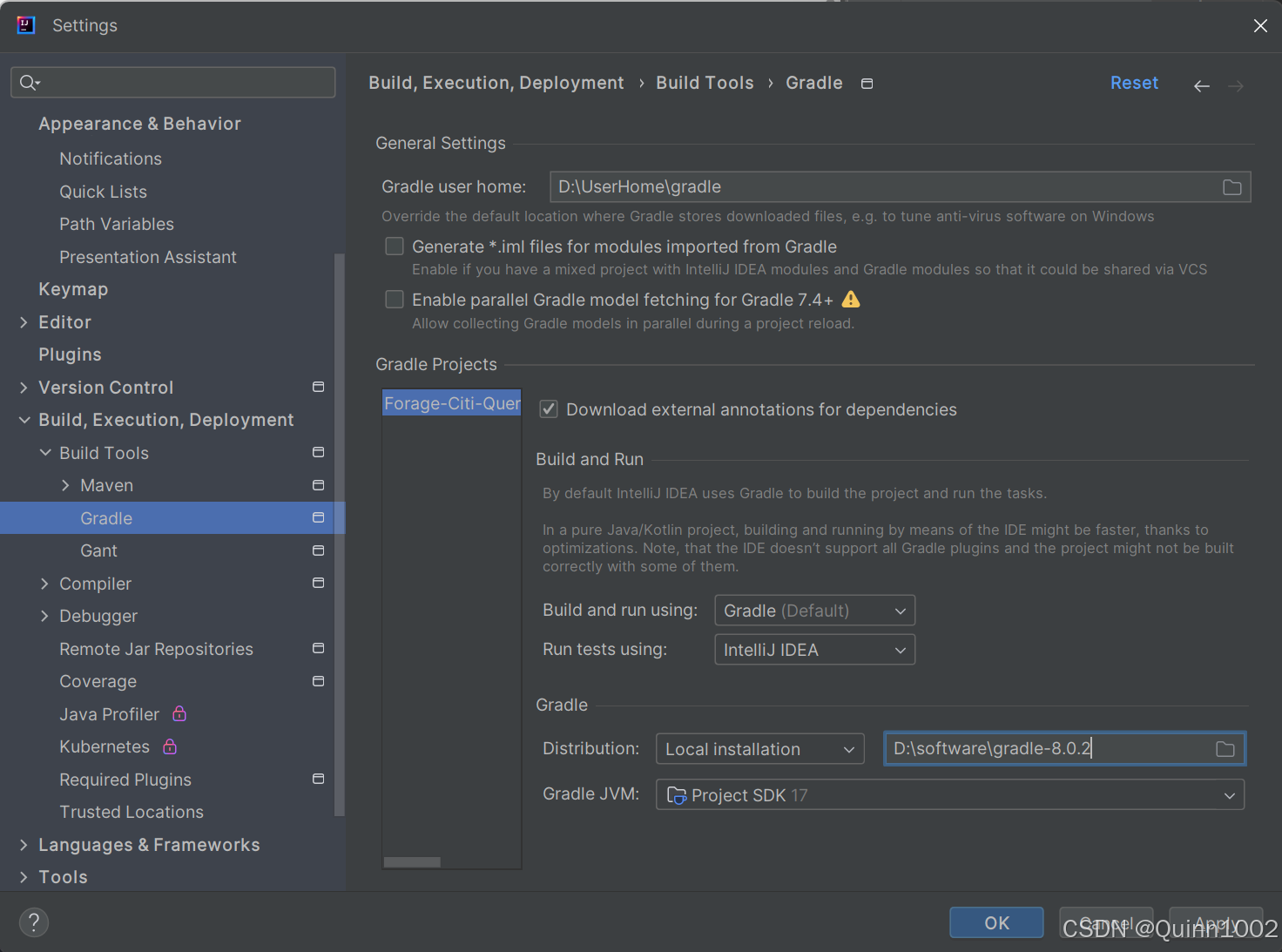Click the lock icon beside Java Profiler
This screenshot has width=1282, height=952.
click(179, 713)
